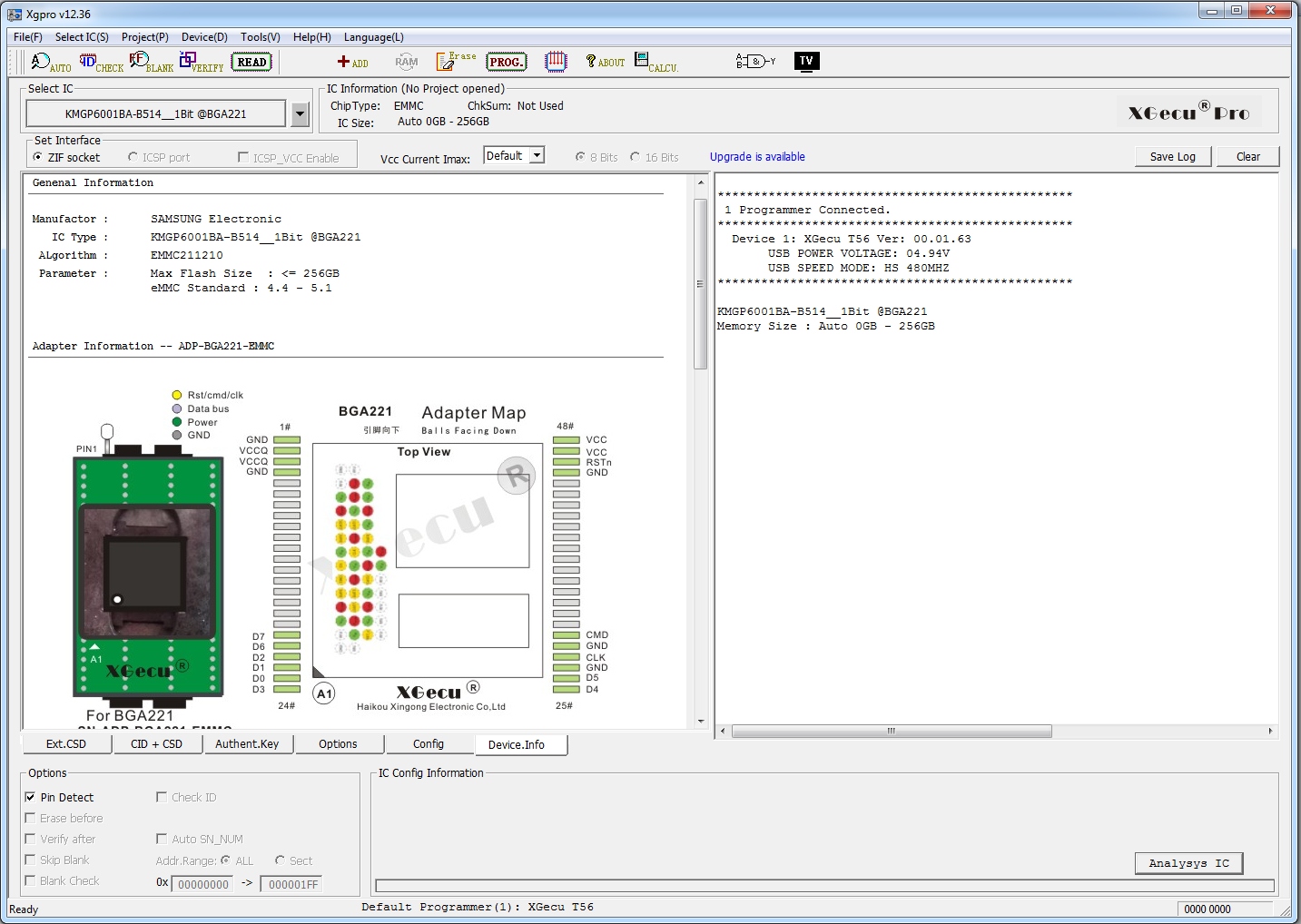This screenshot has height=924, width=1301.
Task: Toggle the Auto SN_NUM checkbox
Action: click(x=162, y=839)
